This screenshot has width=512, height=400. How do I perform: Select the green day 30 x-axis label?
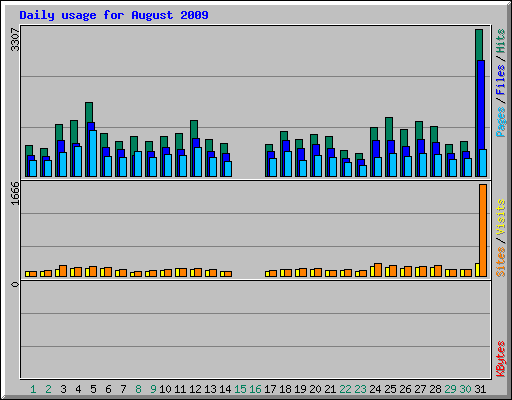[465, 389]
